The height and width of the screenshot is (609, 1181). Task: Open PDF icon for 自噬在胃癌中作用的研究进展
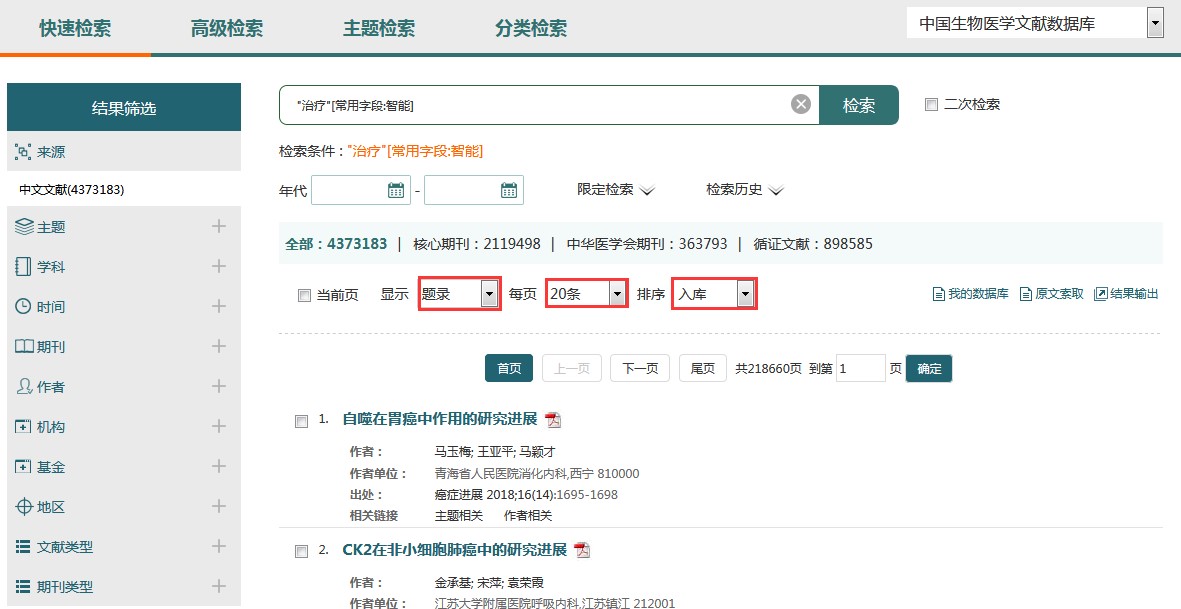pos(553,420)
